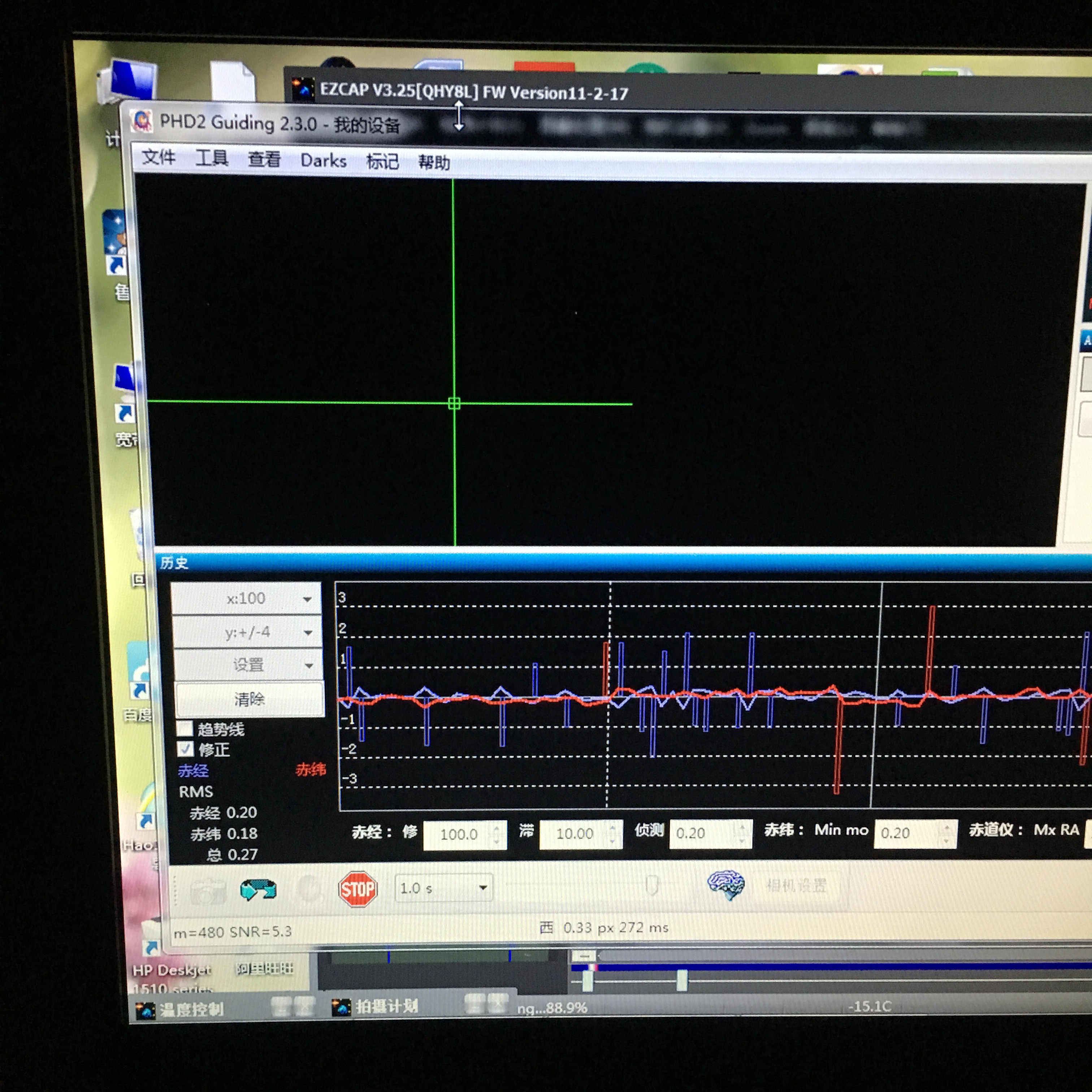Click the green guide star box at crosshair

[454, 403]
